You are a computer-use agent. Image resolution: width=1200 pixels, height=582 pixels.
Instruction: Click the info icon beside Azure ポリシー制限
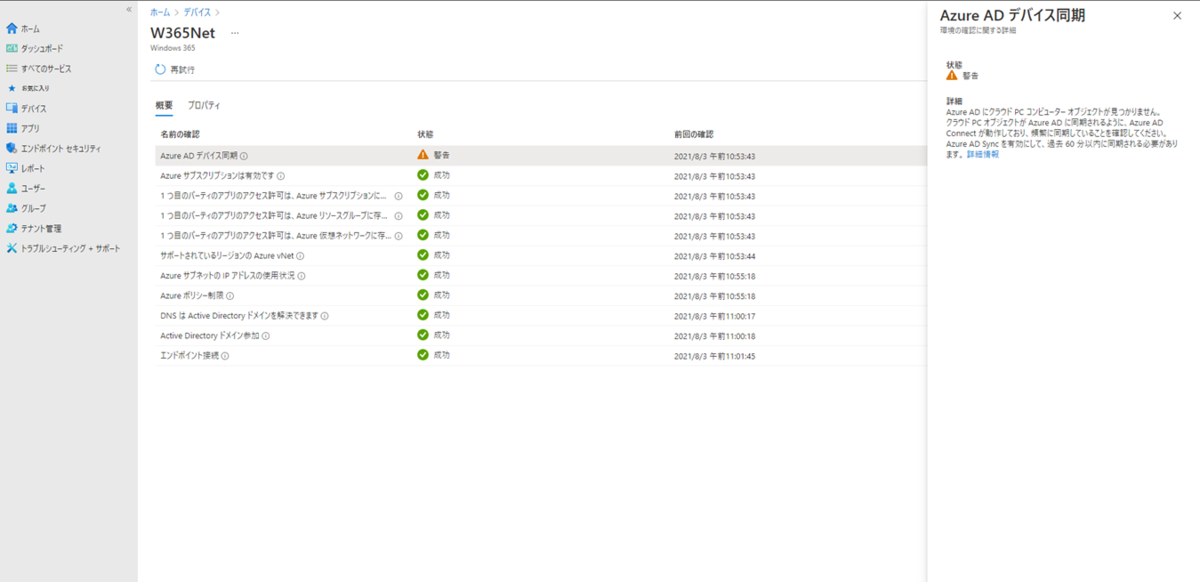(x=230, y=296)
